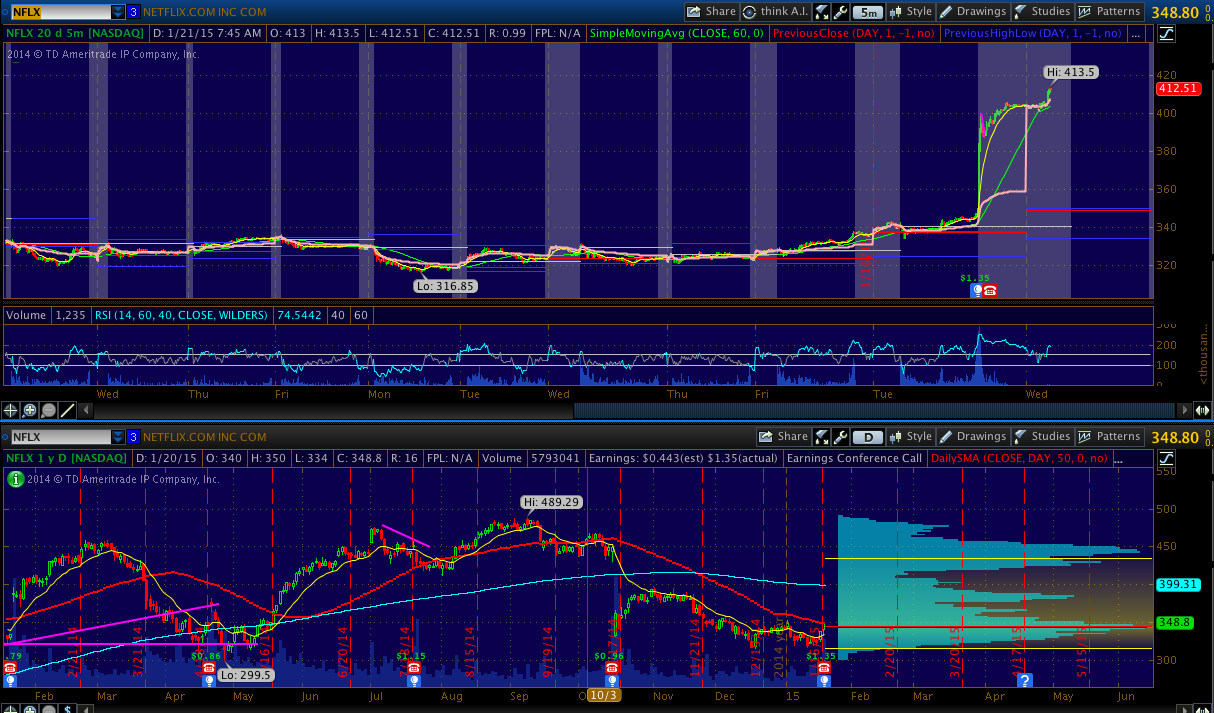This screenshot has width=1214, height=713.
Task: Click the pan crosshair tool in upper chart
Action: click(x=11, y=410)
